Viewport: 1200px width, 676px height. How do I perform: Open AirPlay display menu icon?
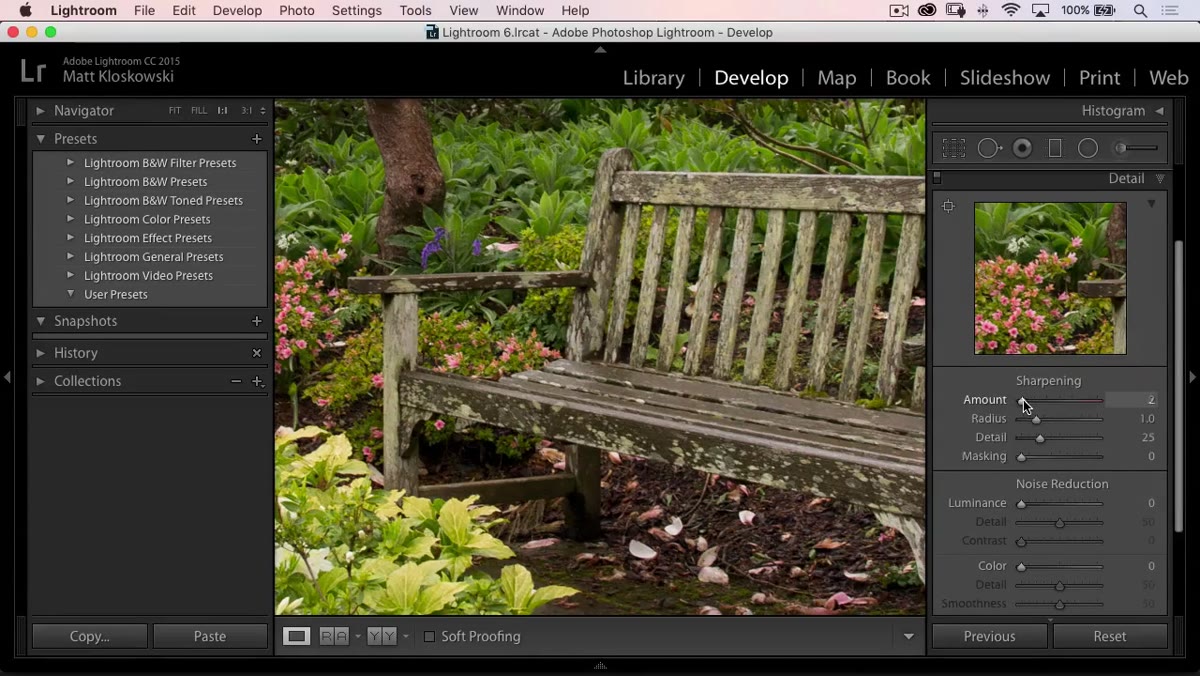click(x=1041, y=11)
